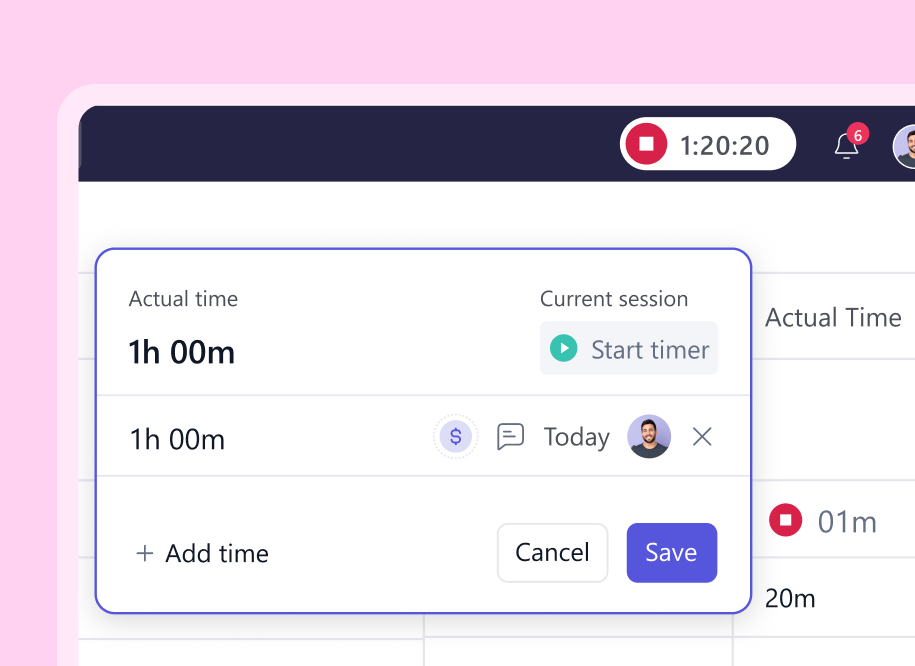This screenshot has height=666, width=915.
Task: Open the comment note icon
Action: pyautogui.click(x=510, y=437)
